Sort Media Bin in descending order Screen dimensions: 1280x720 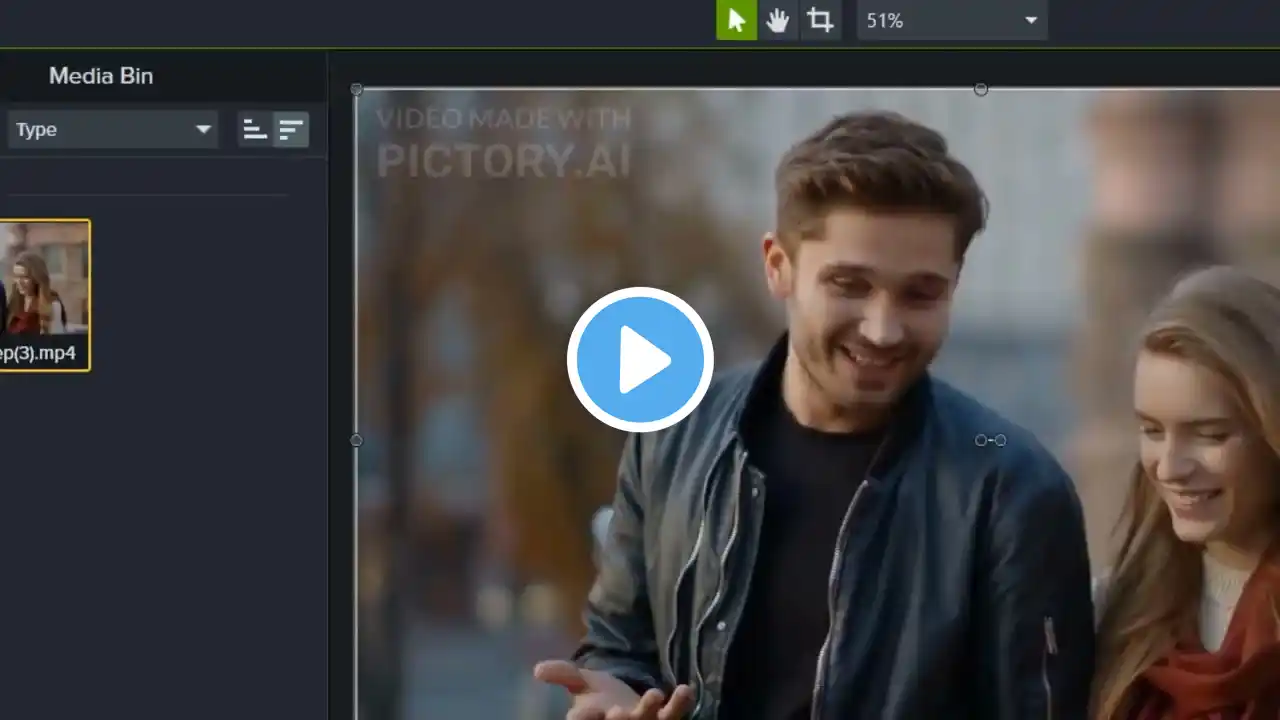point(291,129)
